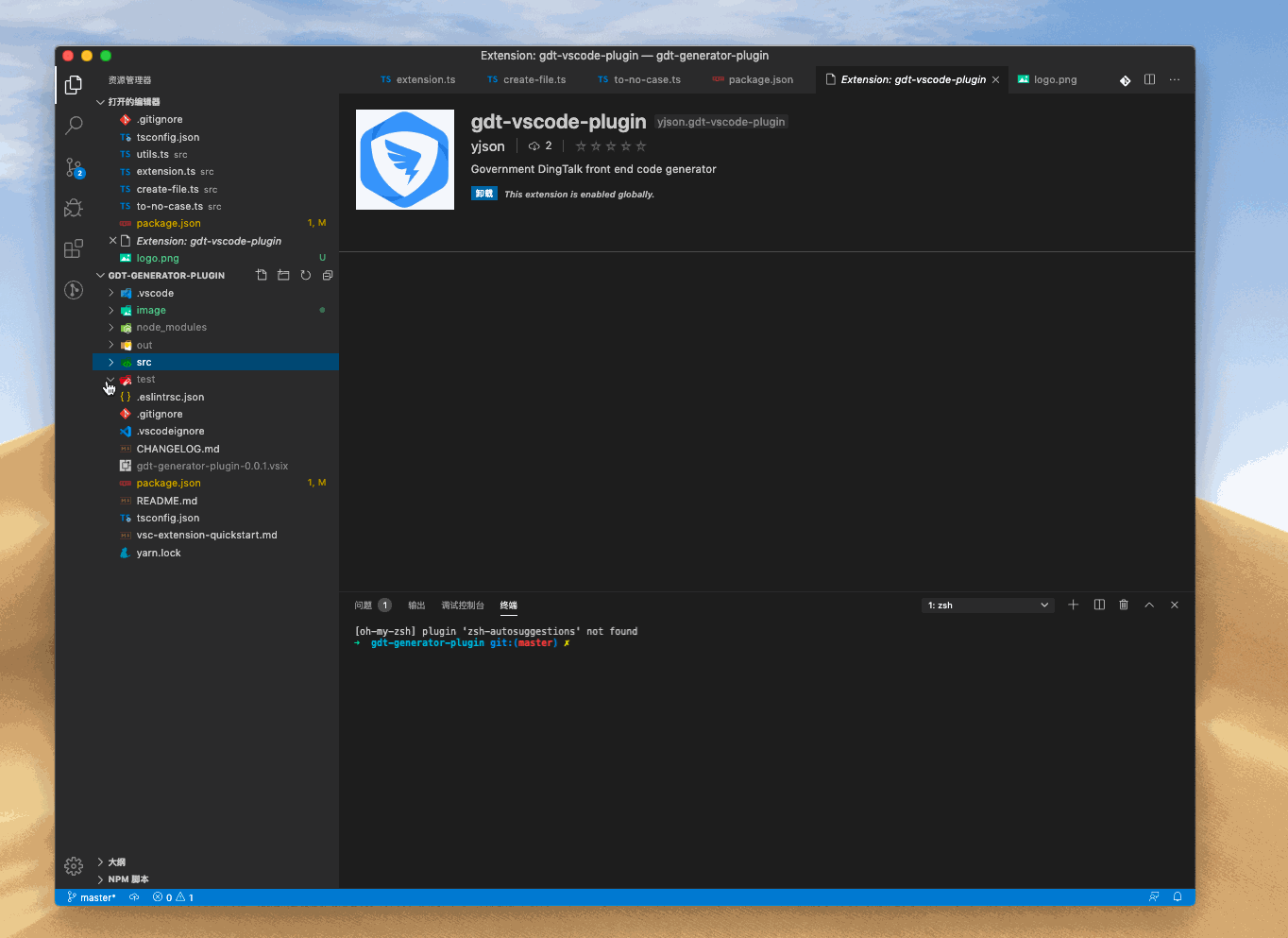Screen dimensions: 1288x938
Task: Maximize the panel with up chevron
Action: (1149, 605)
